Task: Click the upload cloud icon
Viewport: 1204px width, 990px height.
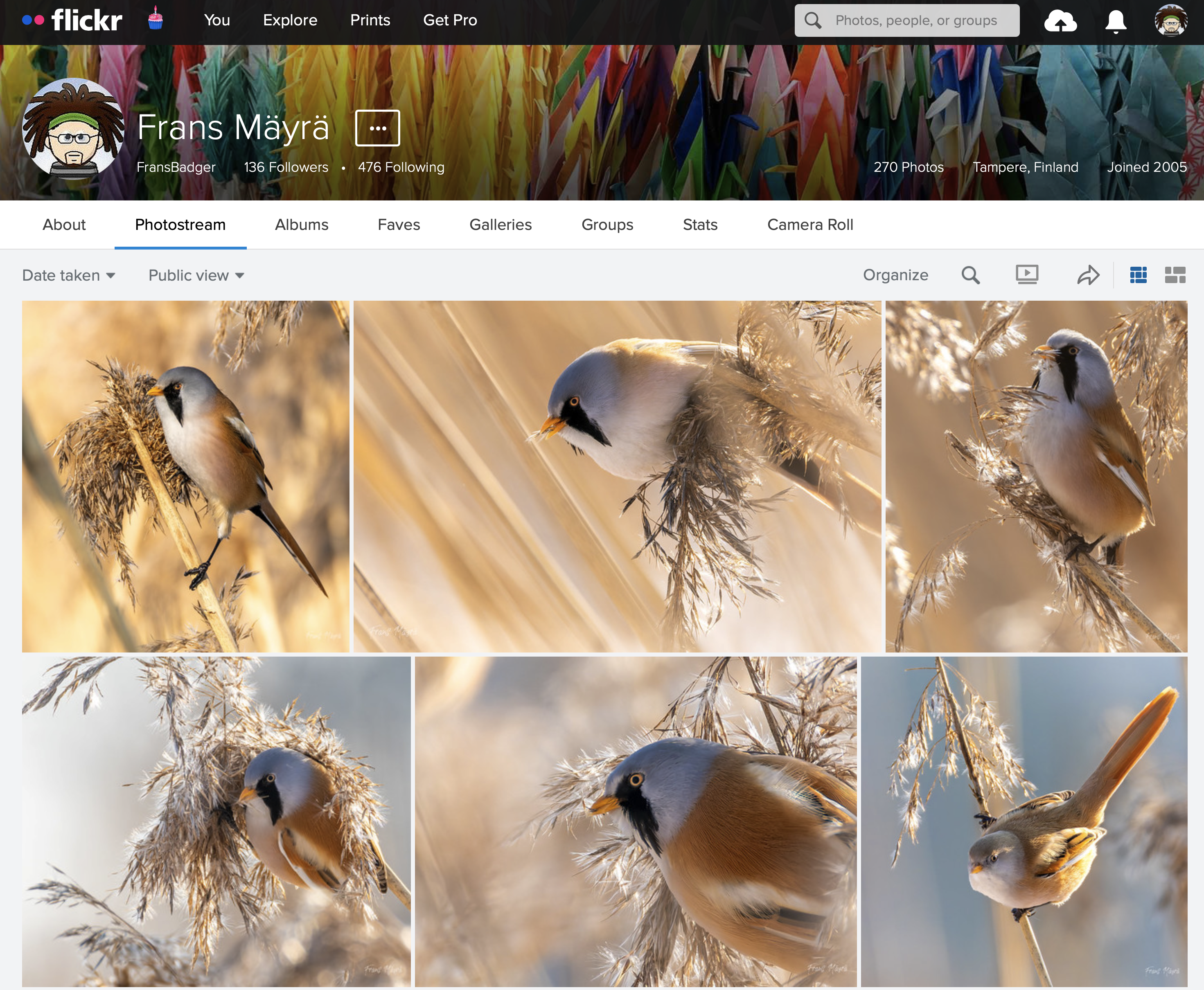Action: click(x=1060, y=21)
